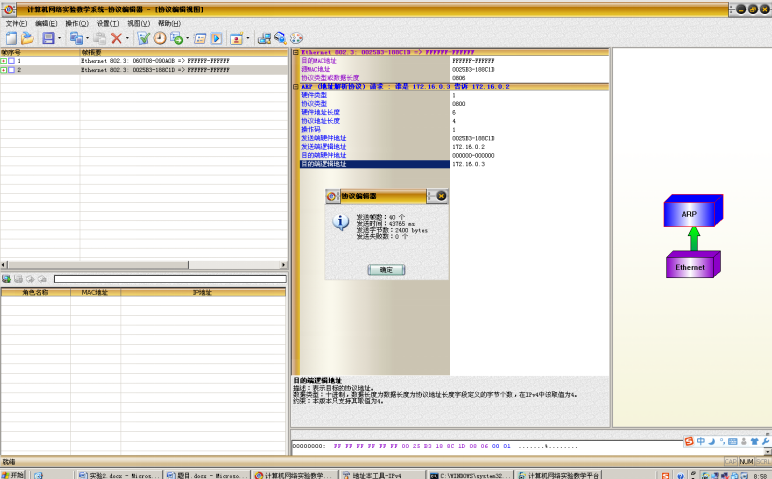Click the contact card toolbar icon
Screen dimensions: 772x479
[x=236, y=38]
